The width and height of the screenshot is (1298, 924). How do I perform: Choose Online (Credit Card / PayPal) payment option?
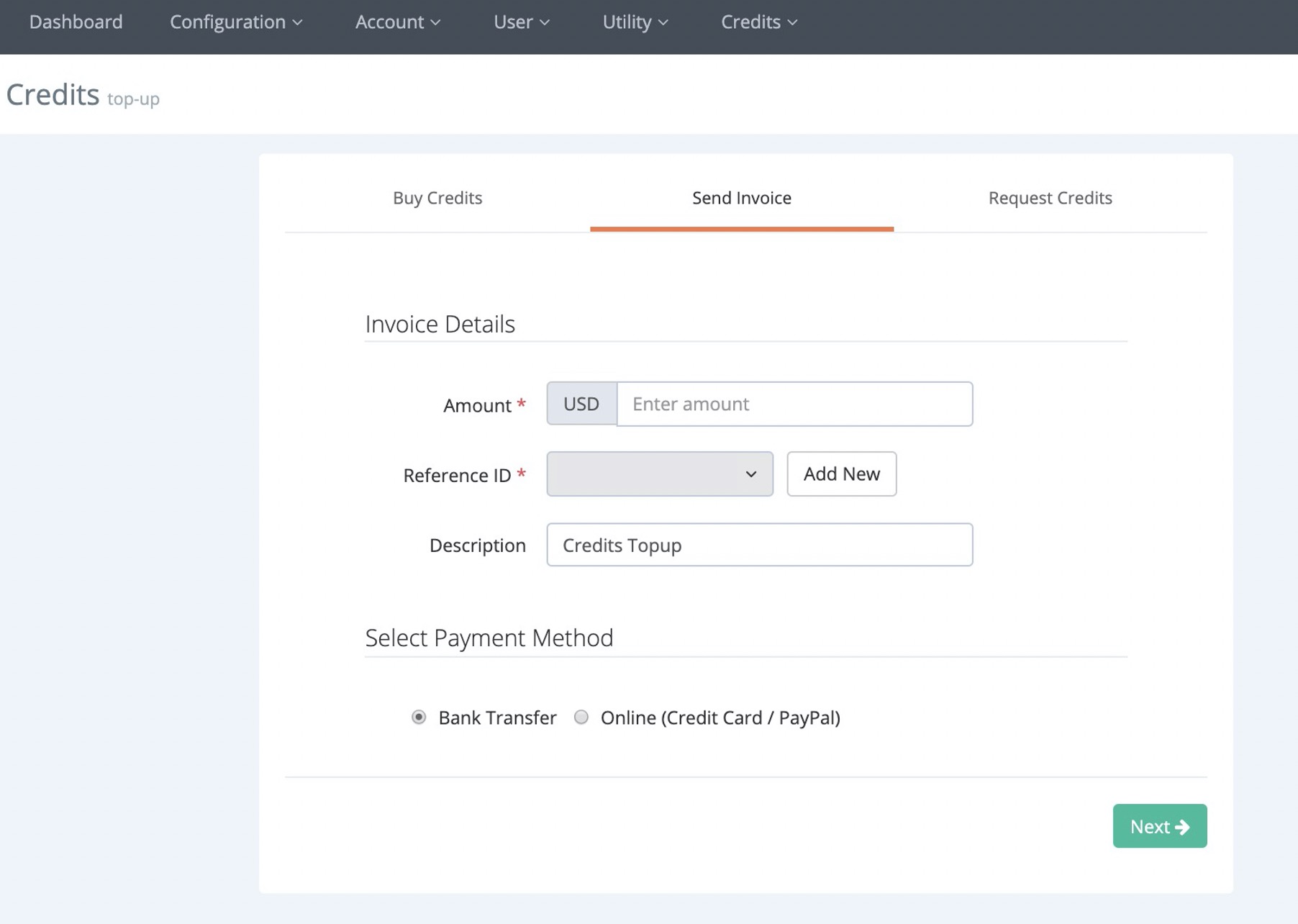(x=581, y=717)
